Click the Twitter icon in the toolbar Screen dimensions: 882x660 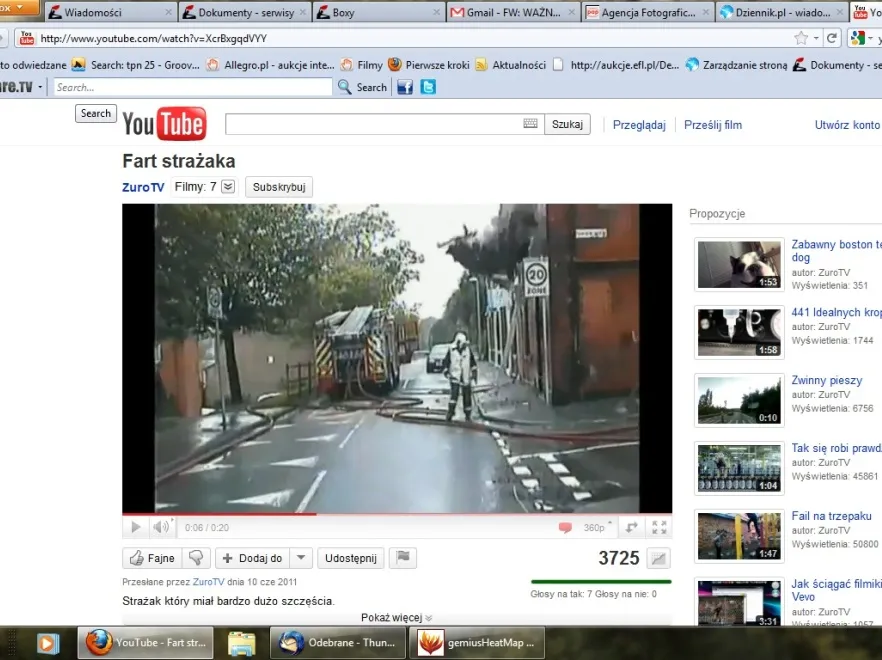pos(428,87)
